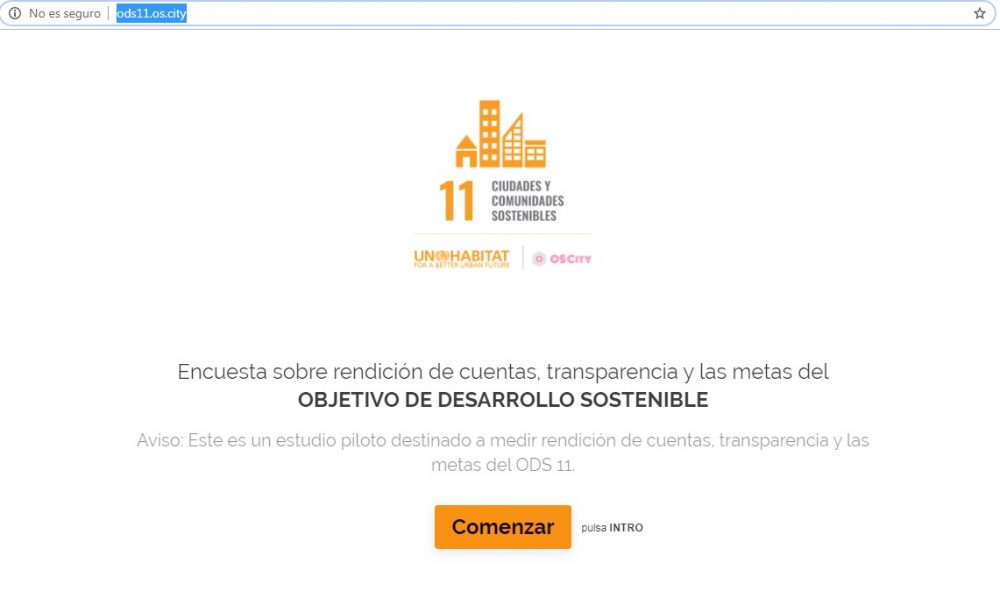Click the 'No es seguro' security label

[64, 14]
